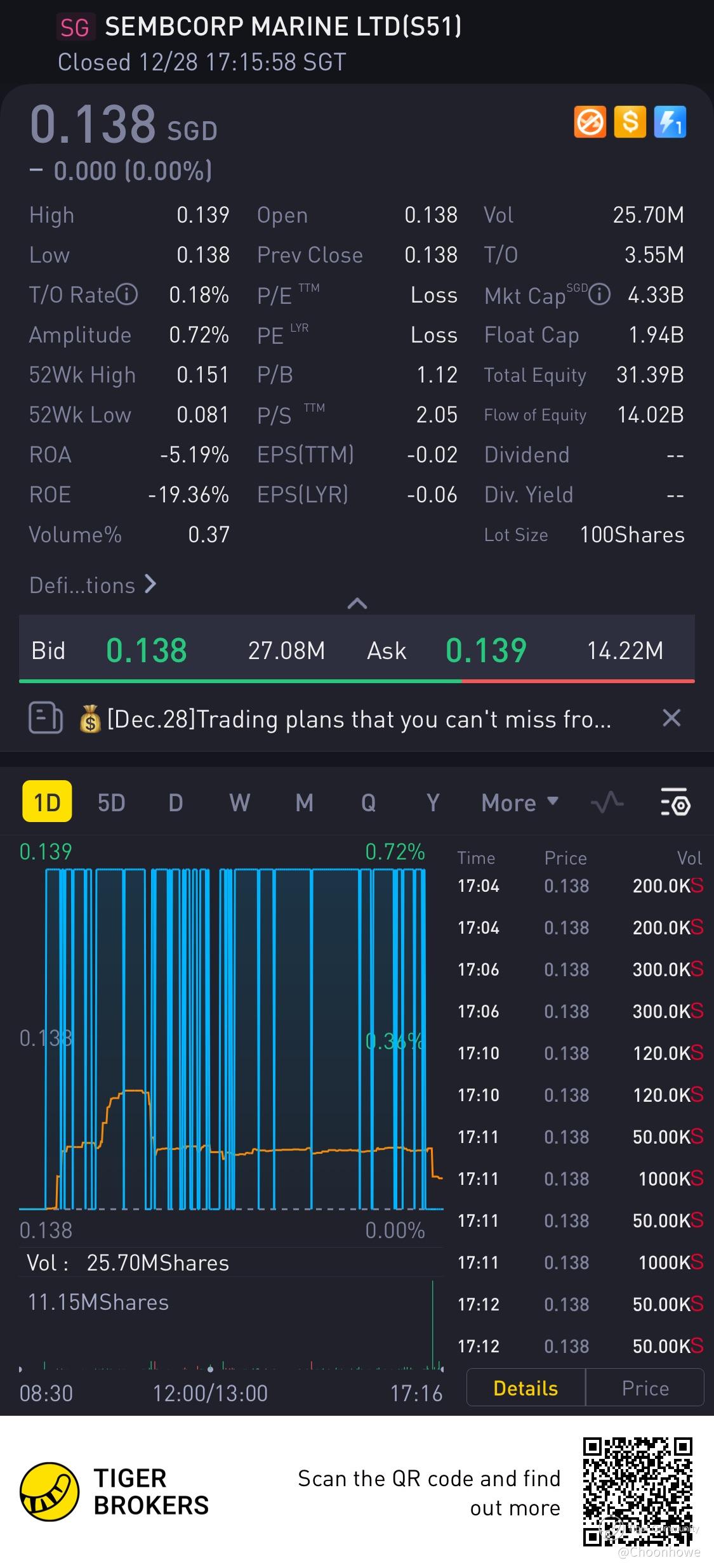Viewport: 714px width, 1568px height.
Task: Select the 5D chart tab
Action: click(111, 803)
